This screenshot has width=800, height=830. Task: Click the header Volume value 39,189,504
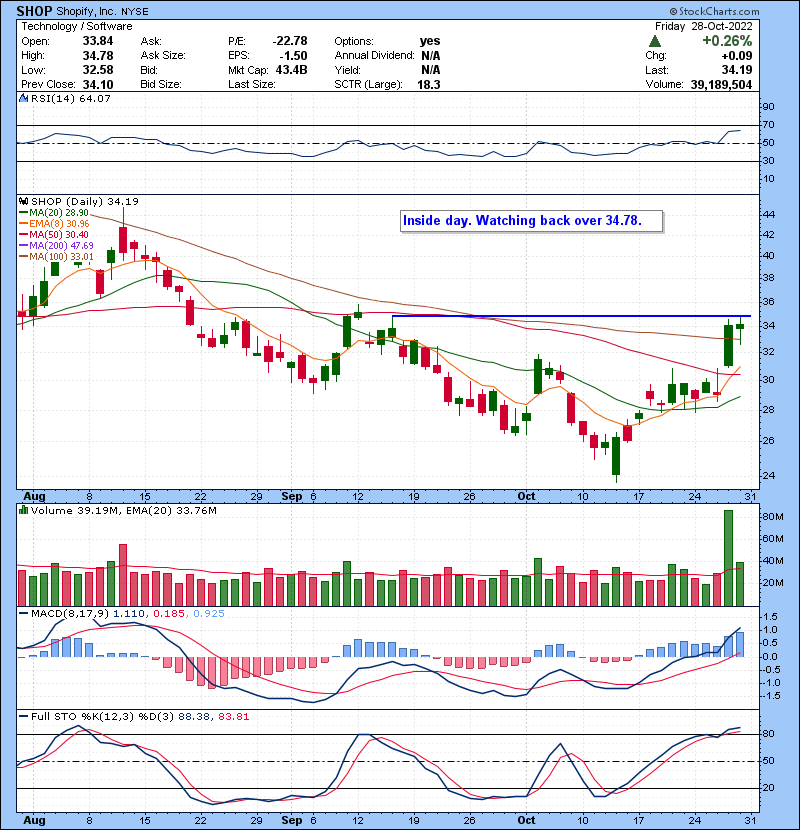coord(721,85)
